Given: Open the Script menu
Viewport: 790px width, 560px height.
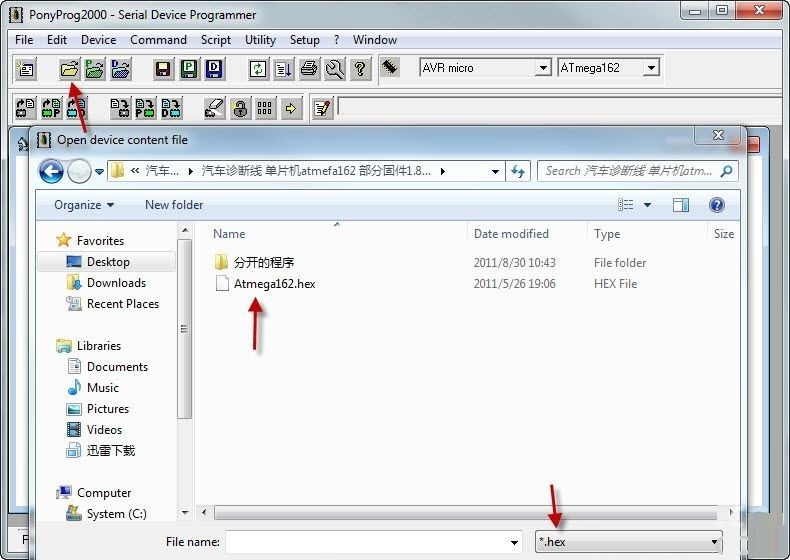Looking at the screenshot, I should tap(216, 40).
